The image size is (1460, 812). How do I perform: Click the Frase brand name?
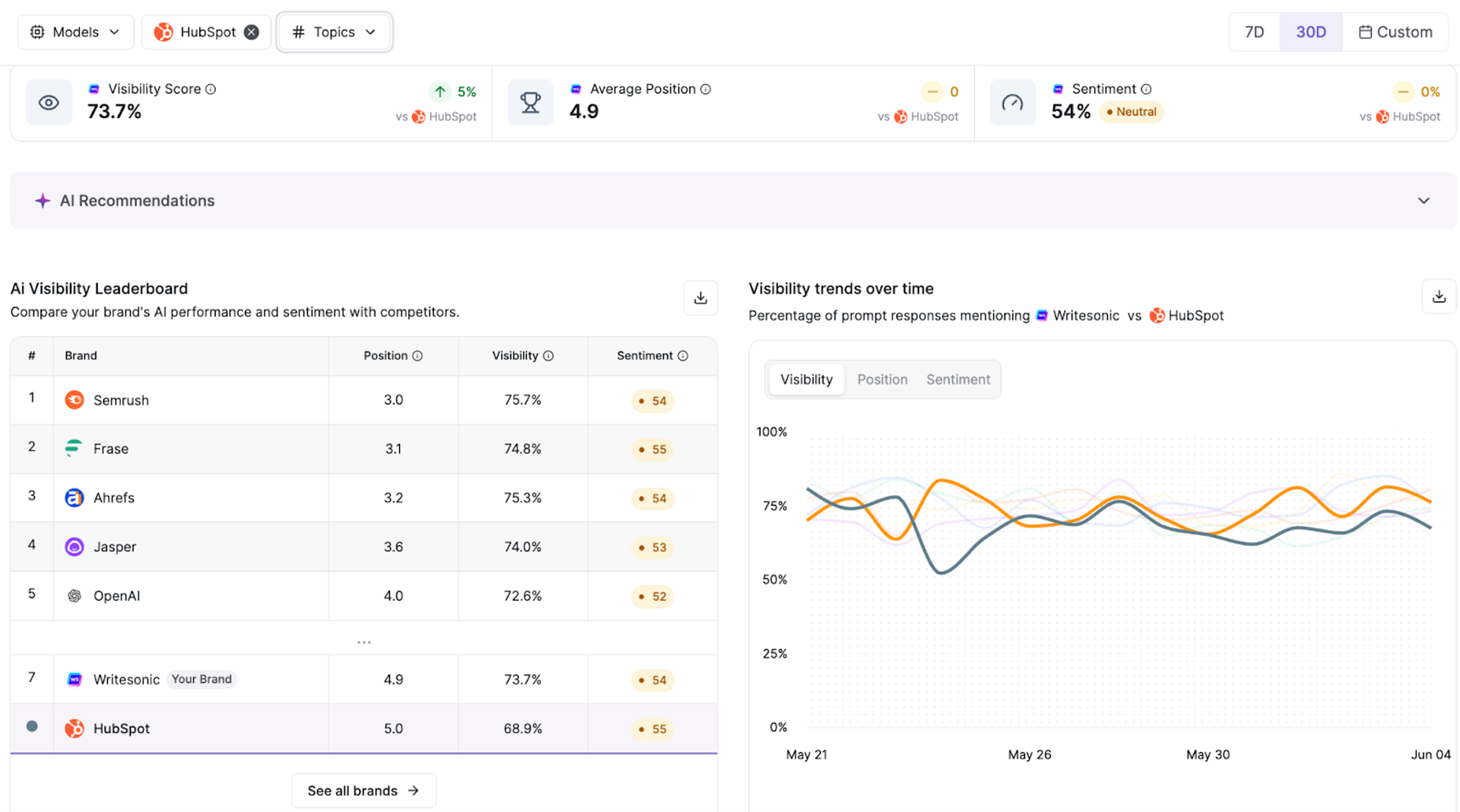pos(111,449)
